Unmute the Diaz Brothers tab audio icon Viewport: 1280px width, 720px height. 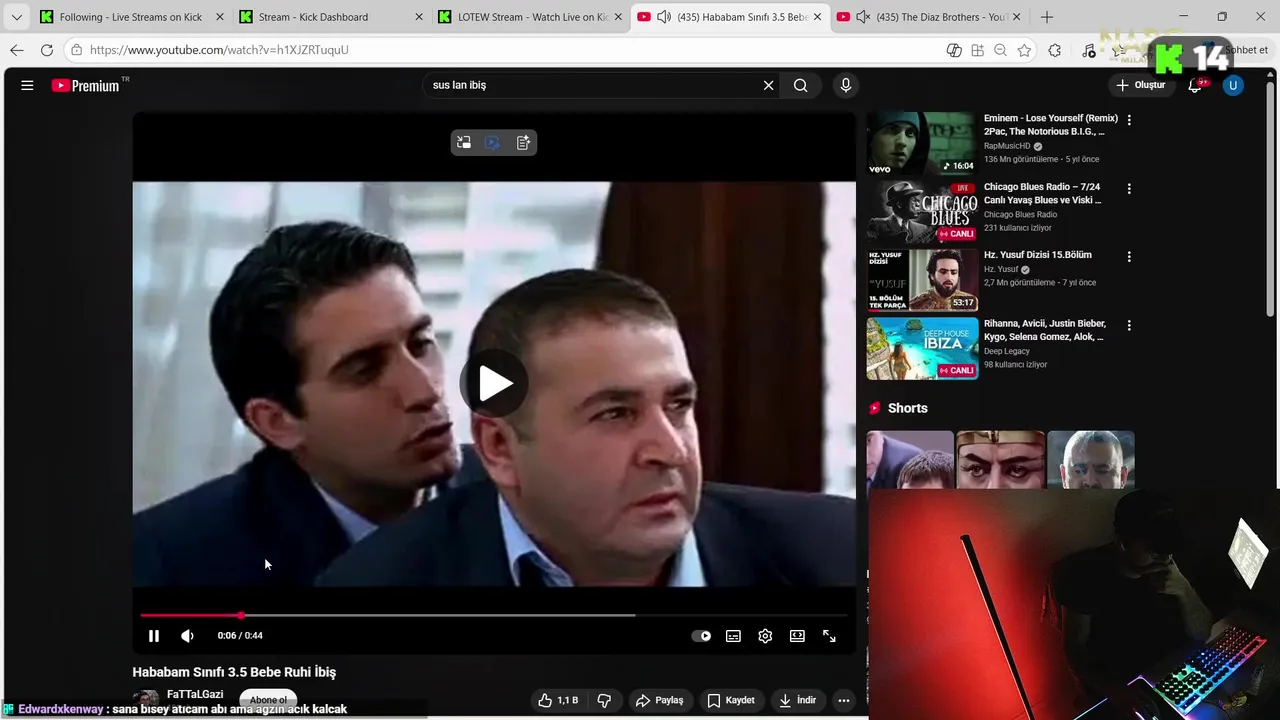863,17
